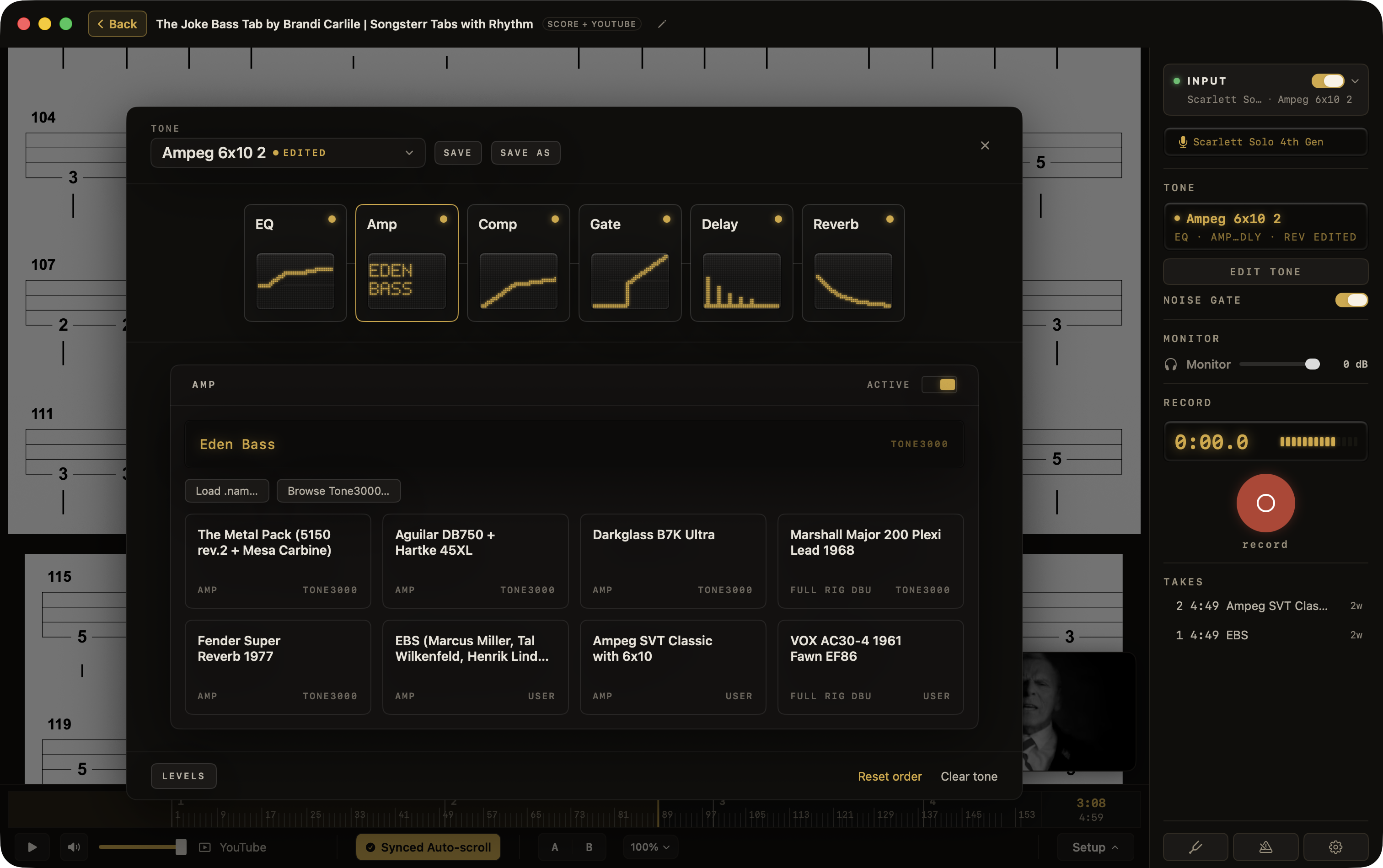
Task: Choose the Marshall Major 200 Plexi card
Action: pos(870,561)
